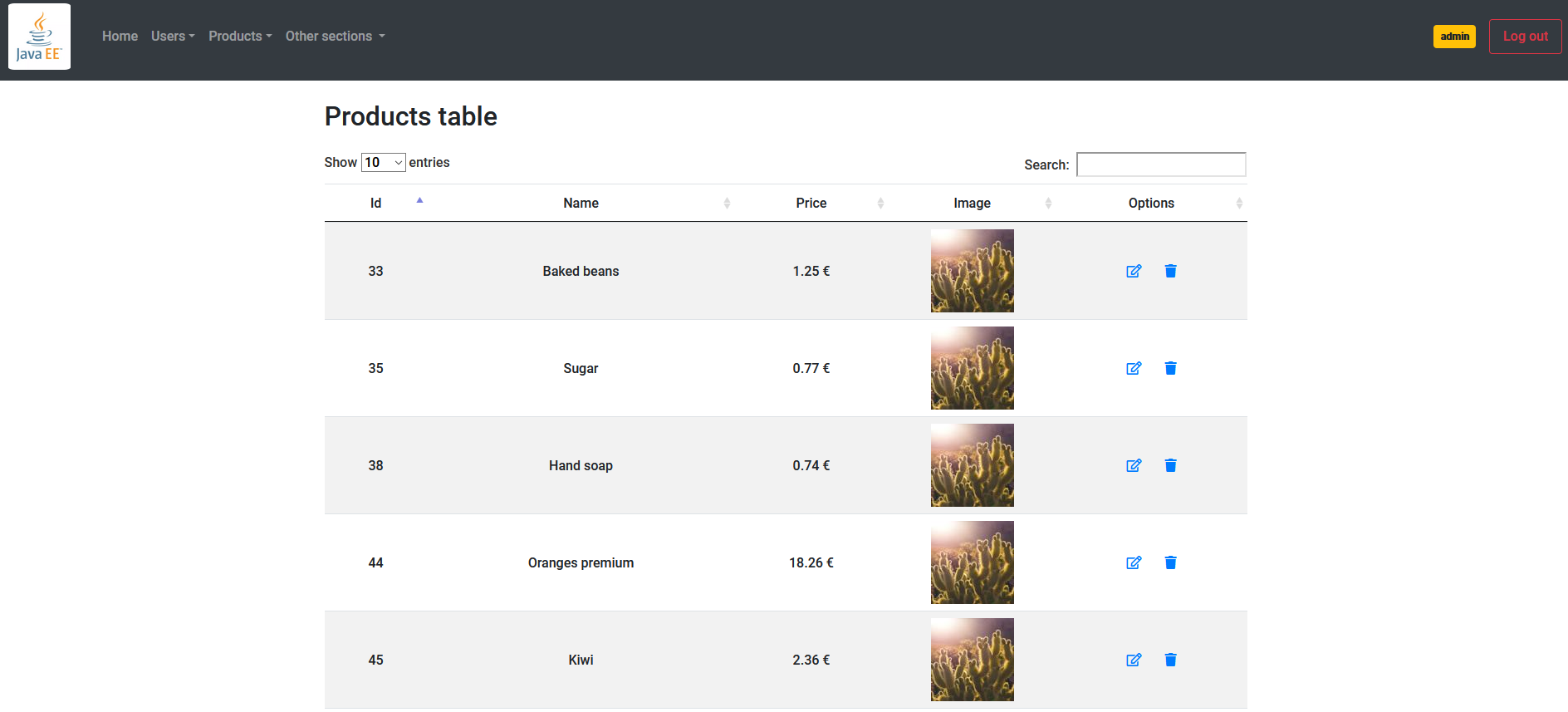Click the Log out button
The height and width of the screenshot is (712, 1568).
tap(1525, 37)
